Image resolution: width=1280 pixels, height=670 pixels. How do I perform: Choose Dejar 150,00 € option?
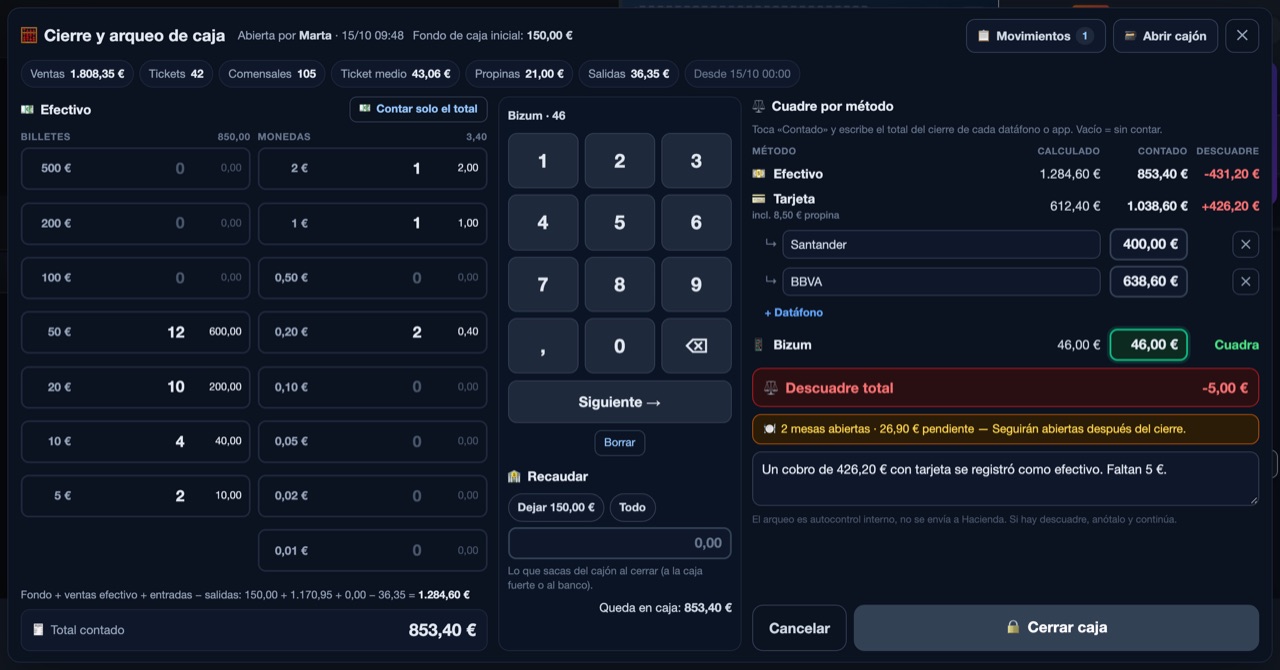(556, 507)
